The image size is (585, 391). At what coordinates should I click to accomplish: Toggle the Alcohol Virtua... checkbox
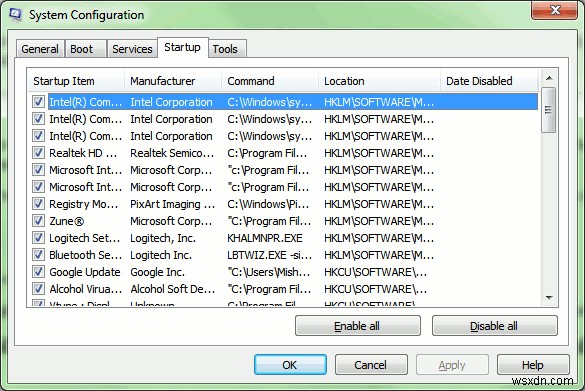(38, 289)
